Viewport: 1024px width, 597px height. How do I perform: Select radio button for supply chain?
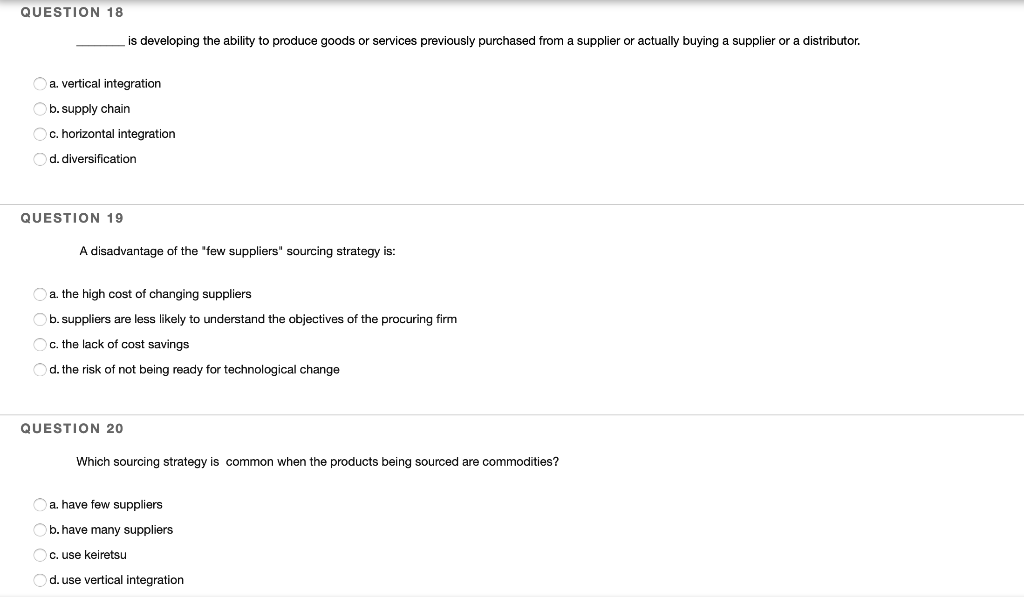coord(39,109)
